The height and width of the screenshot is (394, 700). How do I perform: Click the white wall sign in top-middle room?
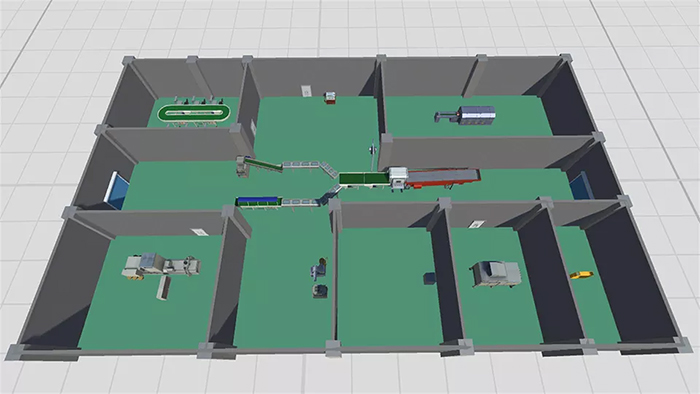(x=306, y=91)
